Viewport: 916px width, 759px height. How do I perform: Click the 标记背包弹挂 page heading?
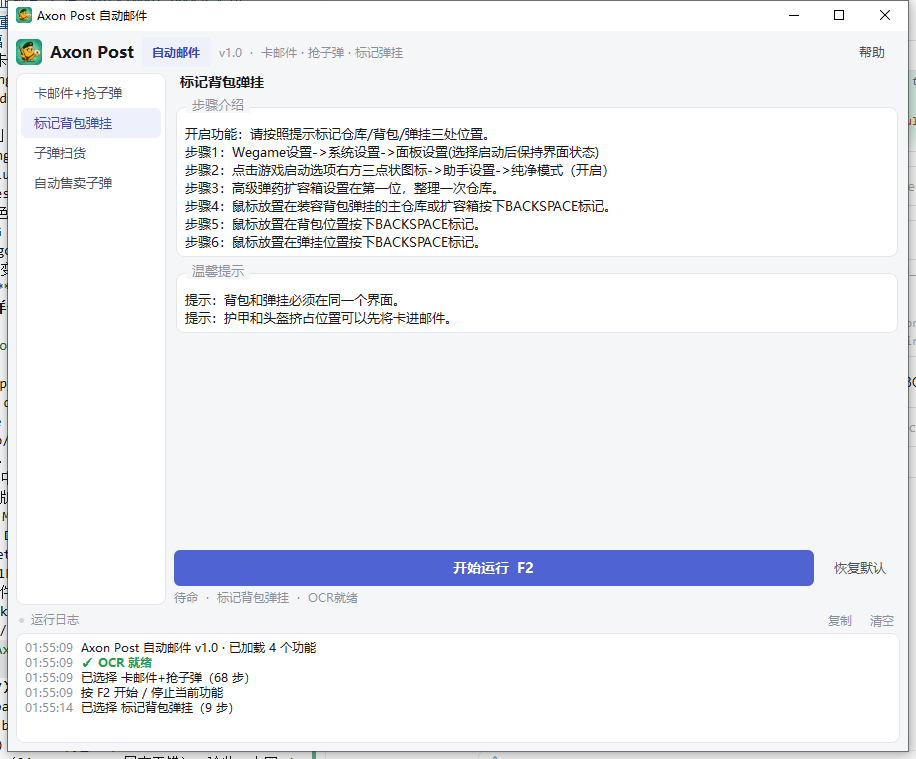(222, 82)
